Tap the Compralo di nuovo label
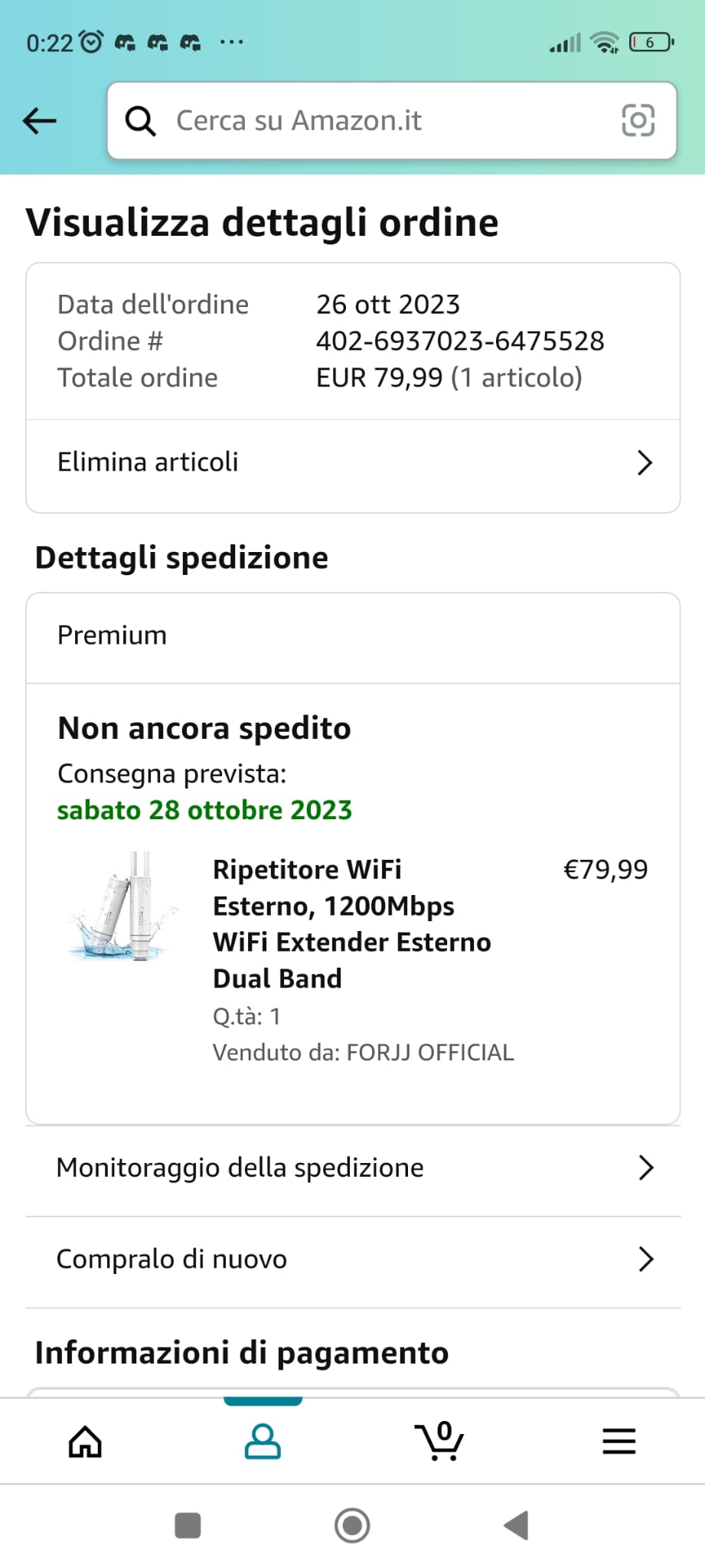 pyautogui.click(x=171, y=1259)
